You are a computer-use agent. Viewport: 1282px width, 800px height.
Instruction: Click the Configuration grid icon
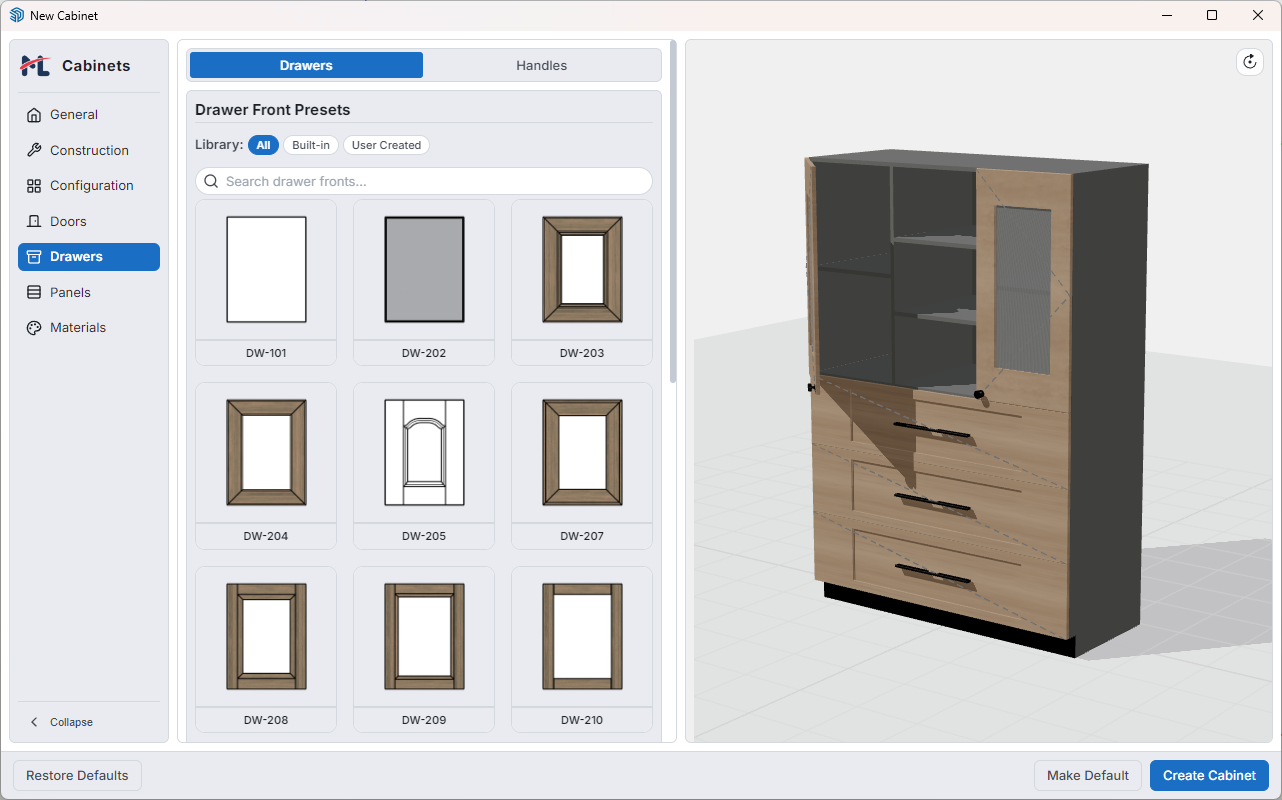(34, 186)
